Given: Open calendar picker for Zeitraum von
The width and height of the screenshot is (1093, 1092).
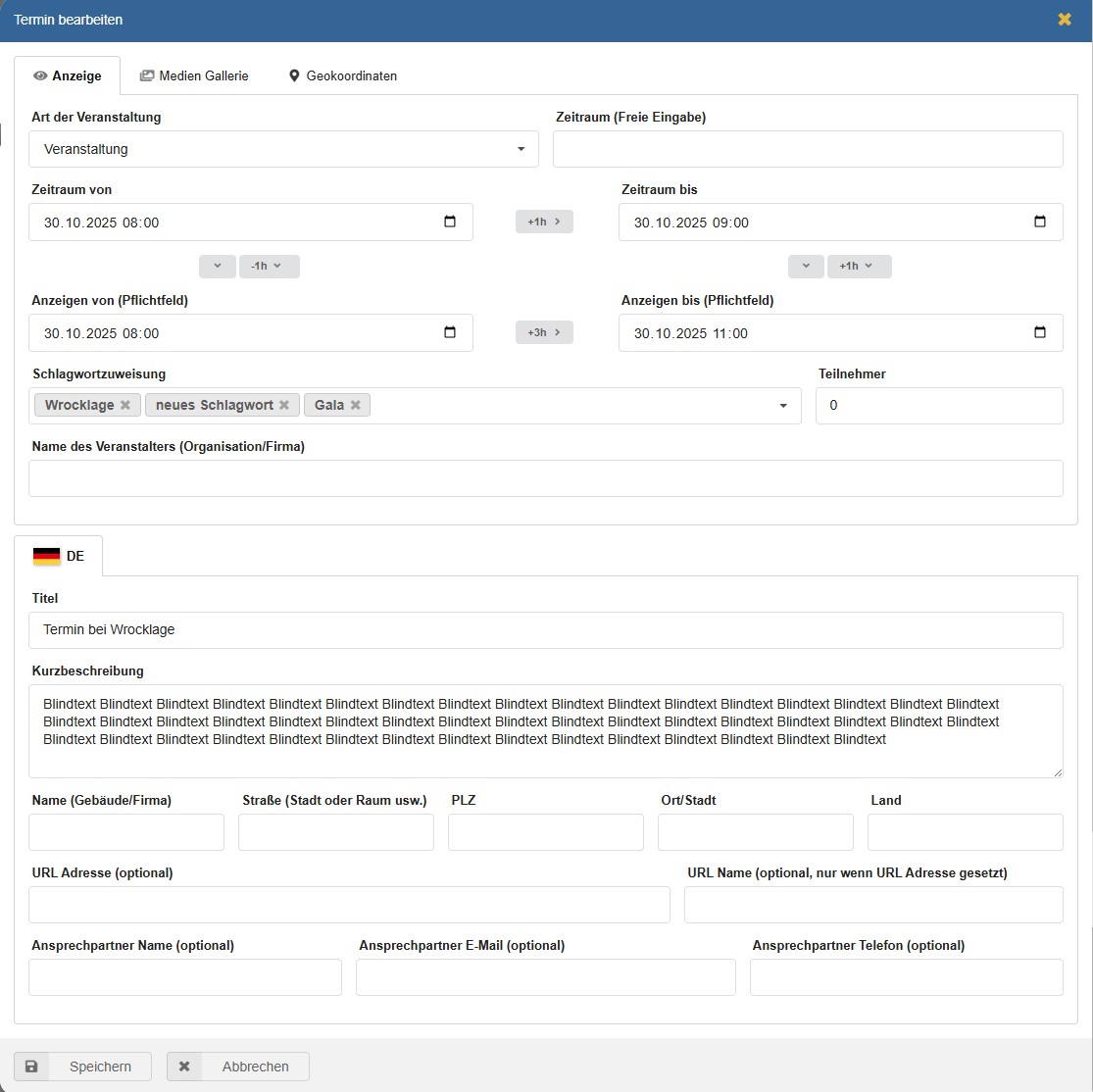Looking at the screenshot, I should tap(450, 222).
